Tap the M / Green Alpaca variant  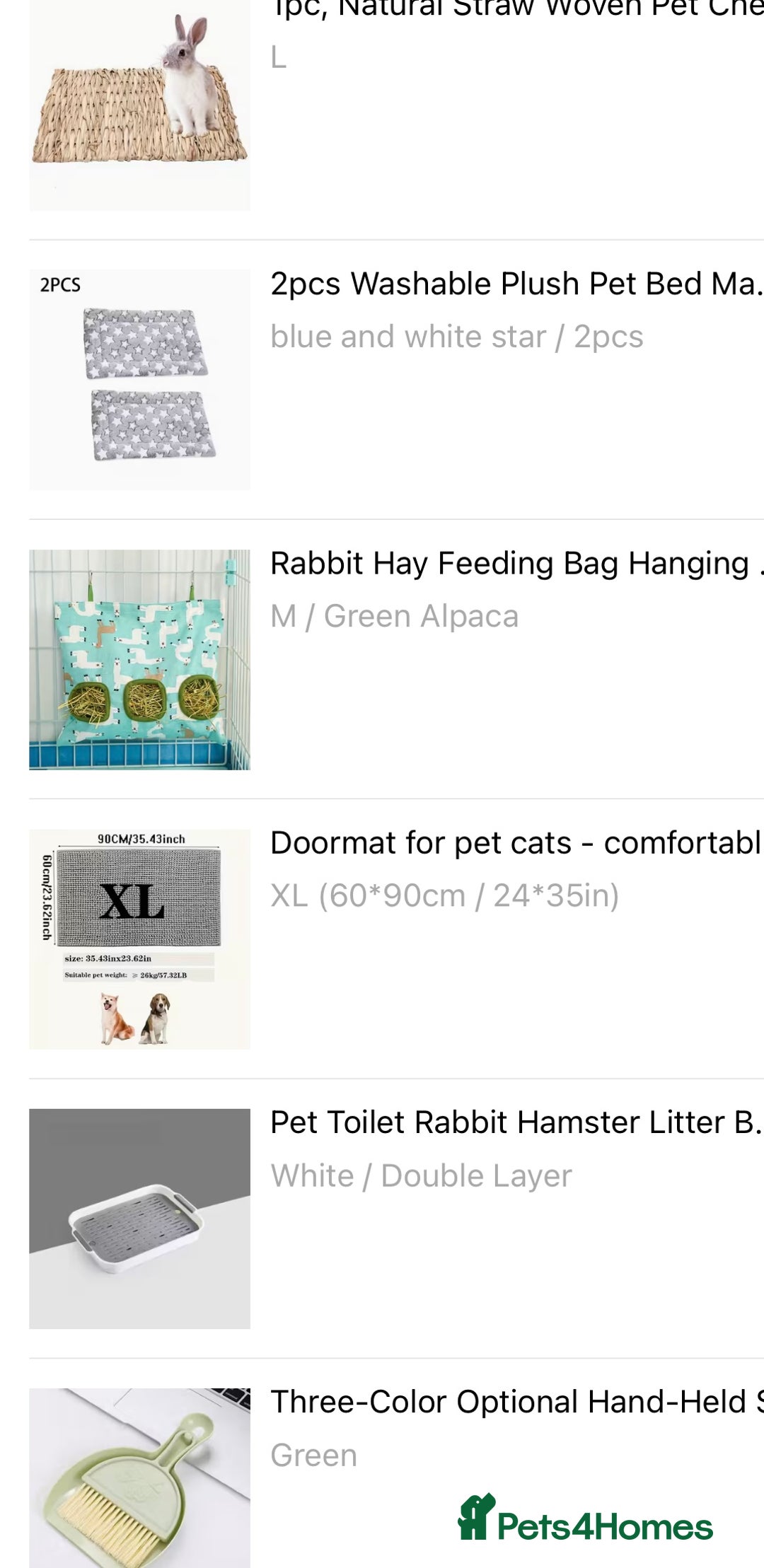(395, 616)
